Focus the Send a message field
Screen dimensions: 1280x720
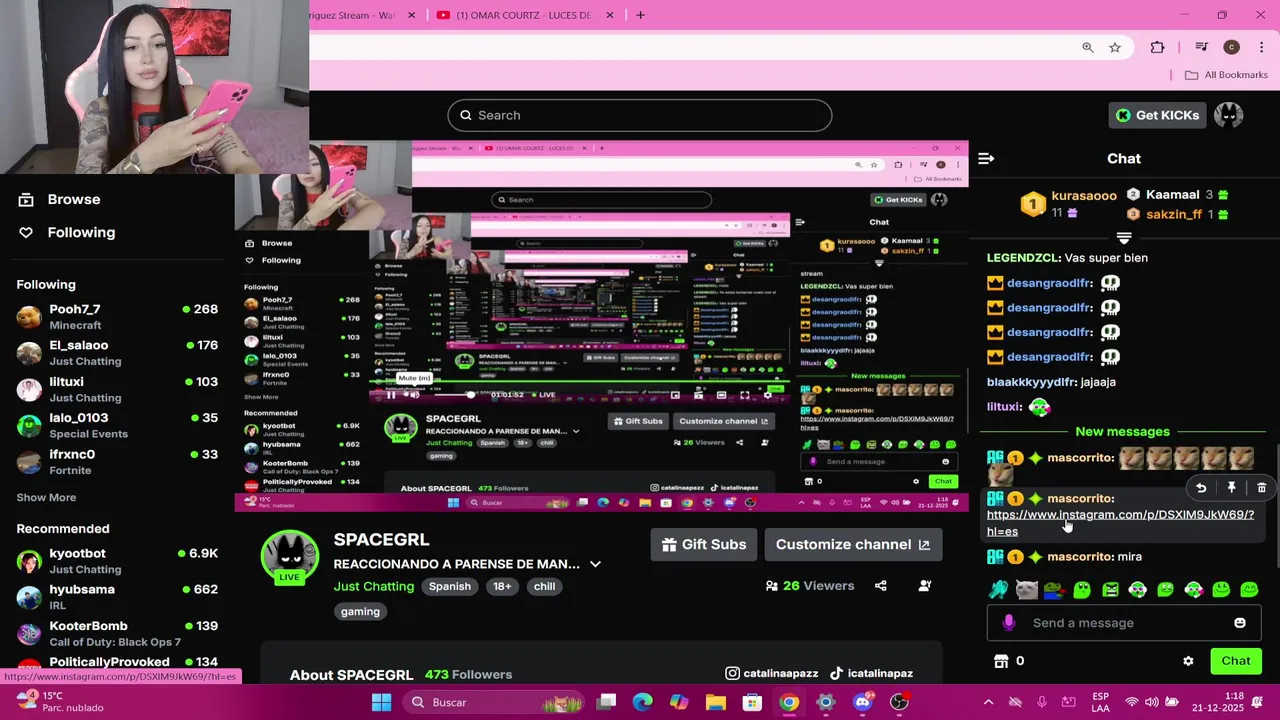click(1124, 623)
